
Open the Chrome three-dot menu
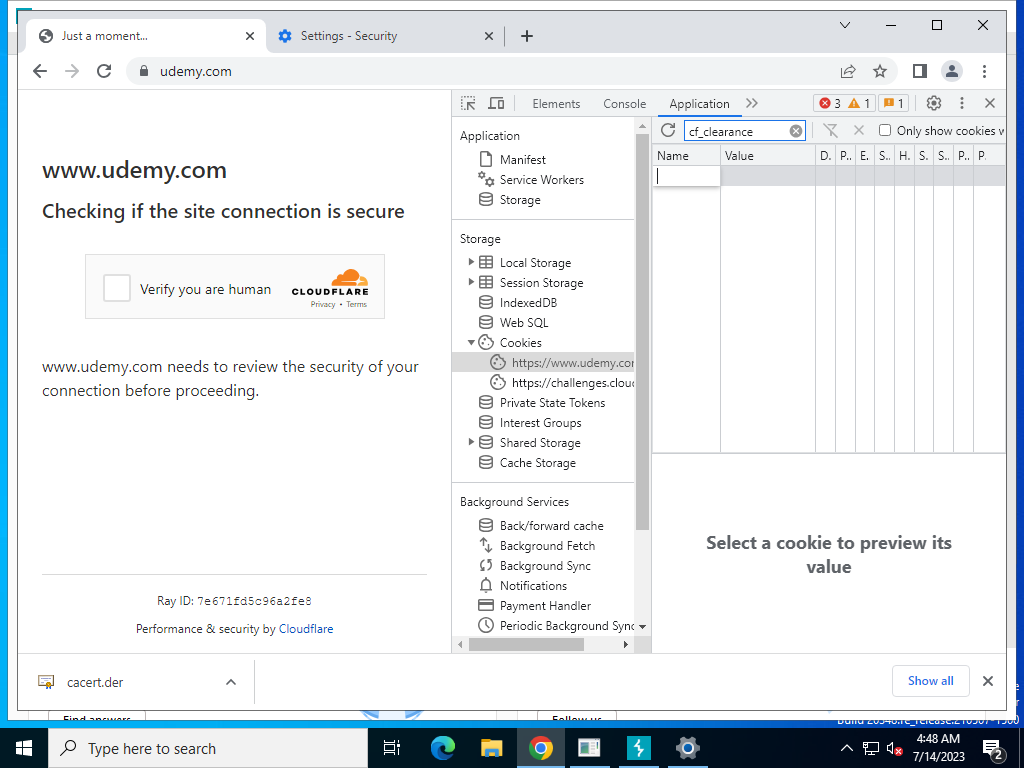[984, 71]
